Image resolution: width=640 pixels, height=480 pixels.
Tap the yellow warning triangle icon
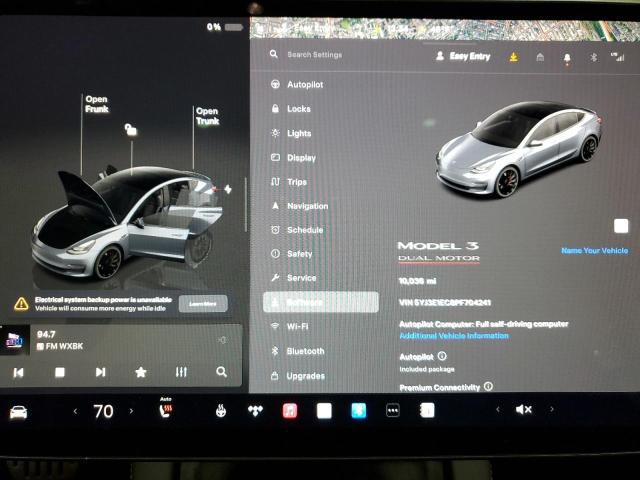coord(21,304)
